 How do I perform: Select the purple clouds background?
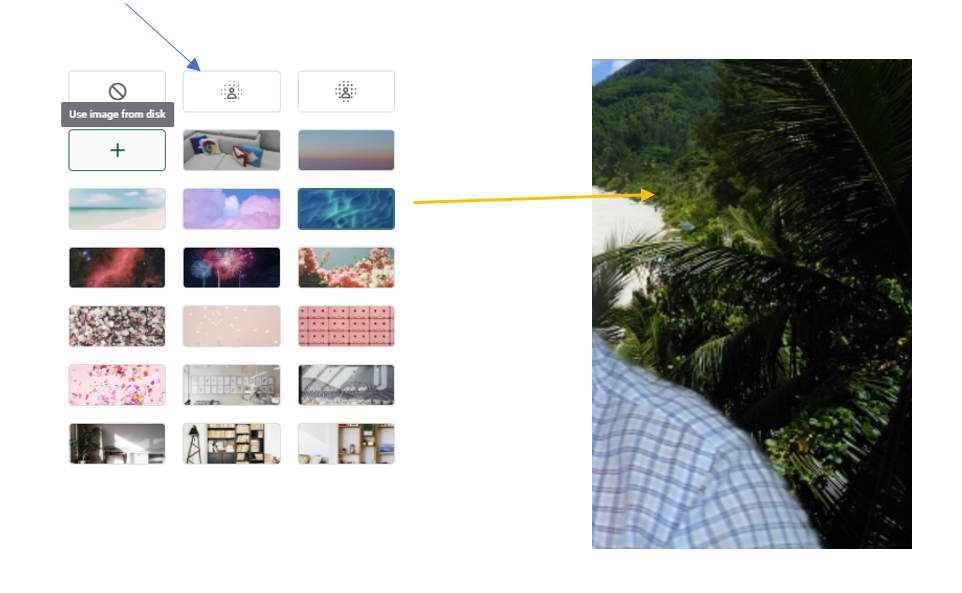(231, 209)
